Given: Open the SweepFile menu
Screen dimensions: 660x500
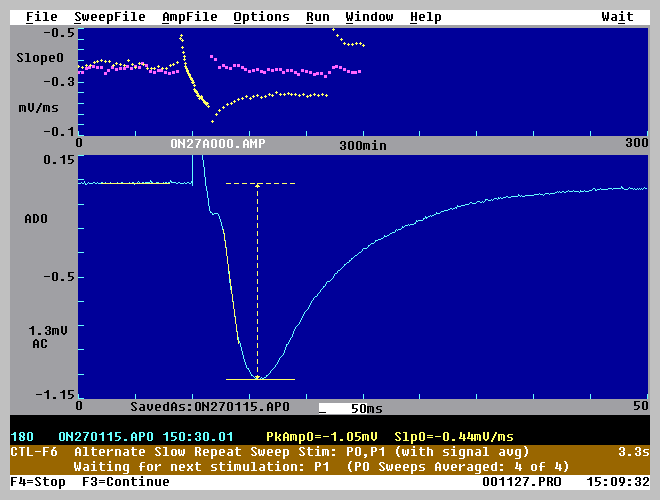Looking at the screenshot, I should point(109,17).
